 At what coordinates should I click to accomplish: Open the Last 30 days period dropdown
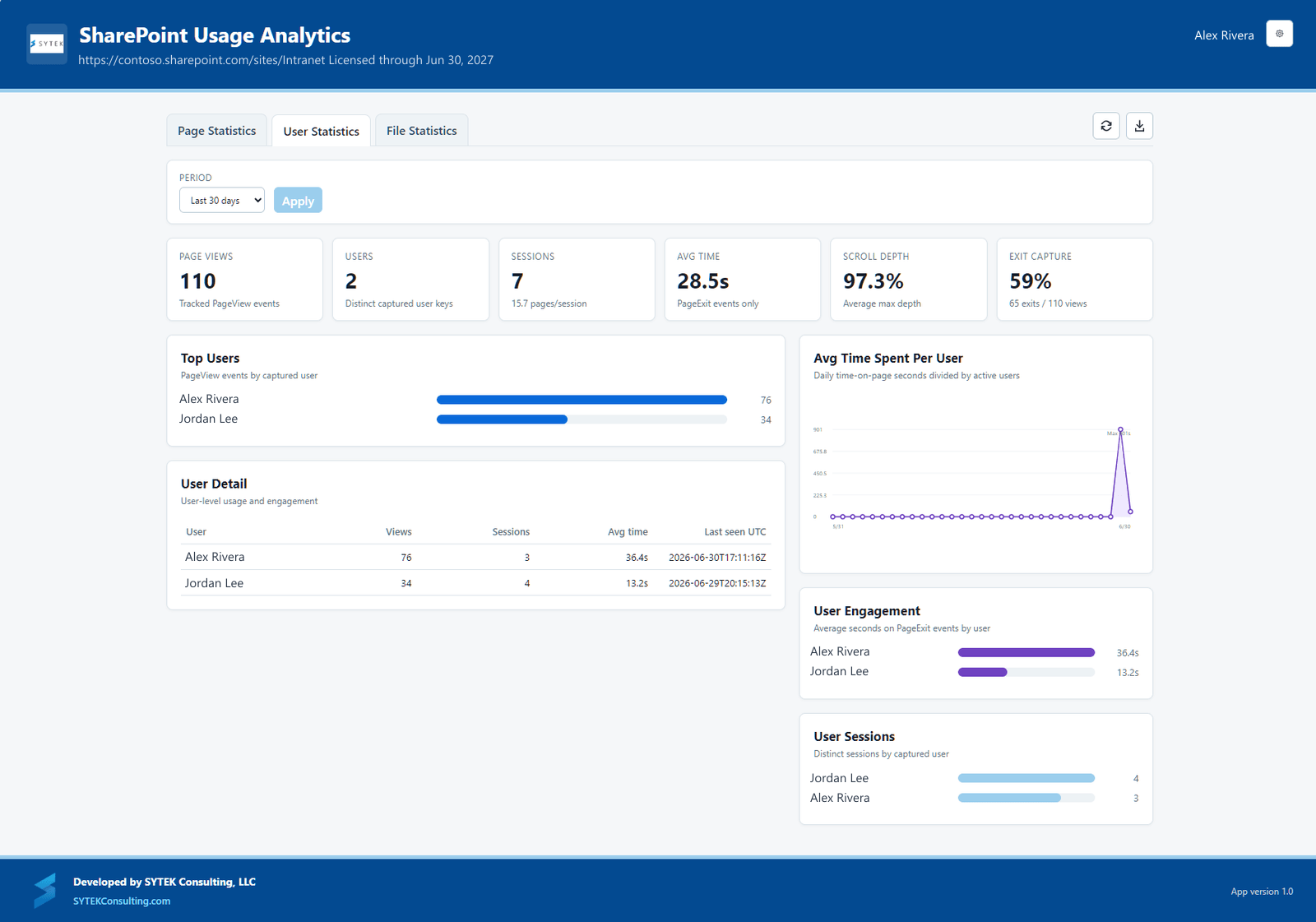tap(222, 201)
